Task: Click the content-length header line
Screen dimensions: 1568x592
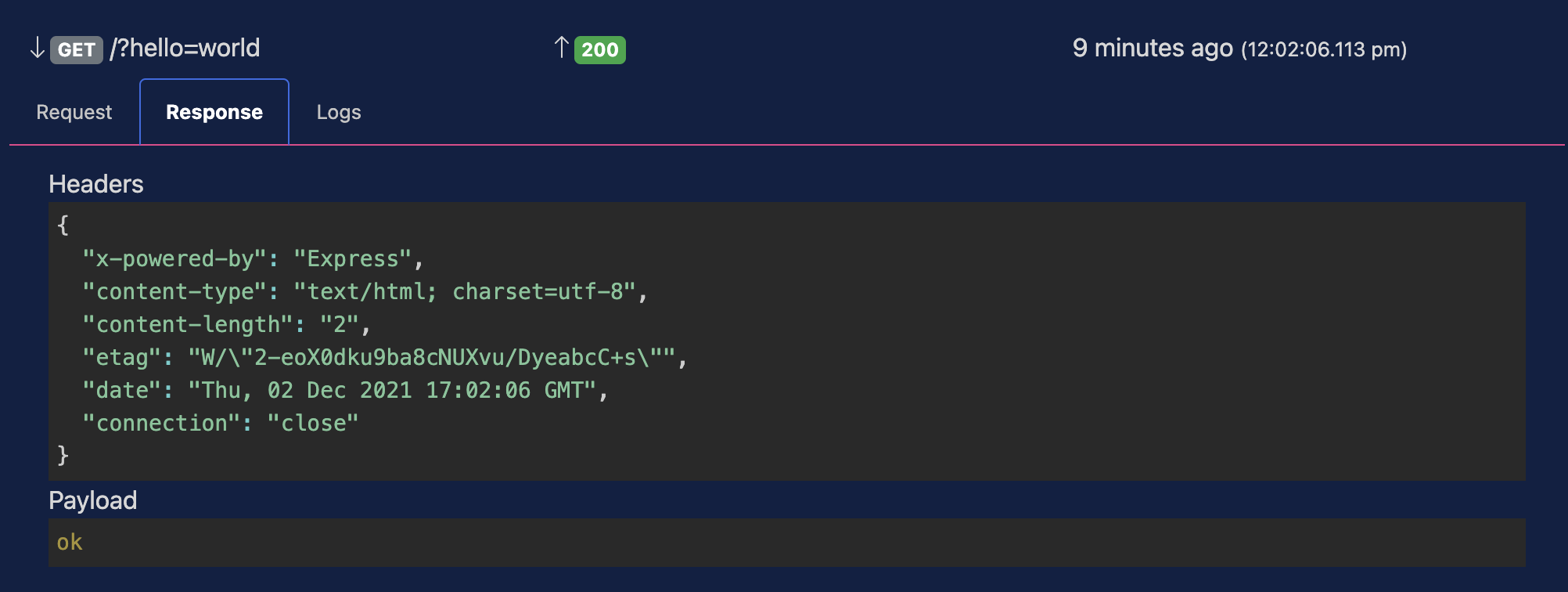Action: (226, 325)
